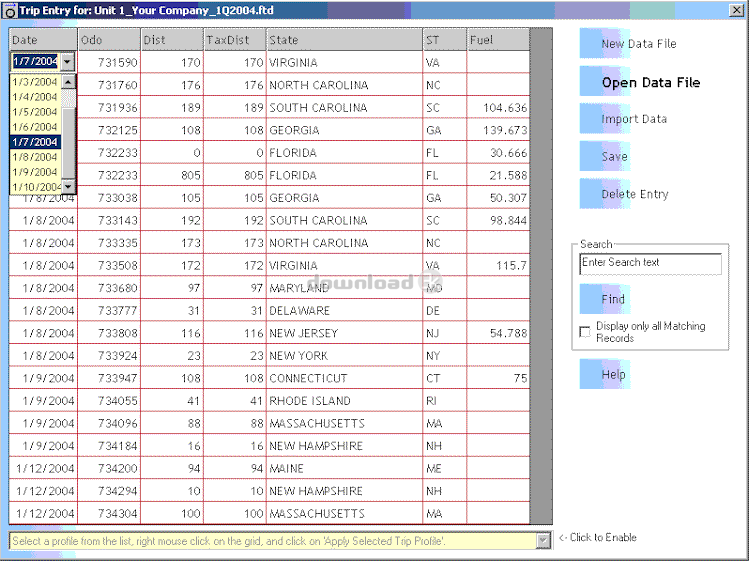The image size is (750, 562).
Task: Toggle the date combo box arrow
Action: 67,62
